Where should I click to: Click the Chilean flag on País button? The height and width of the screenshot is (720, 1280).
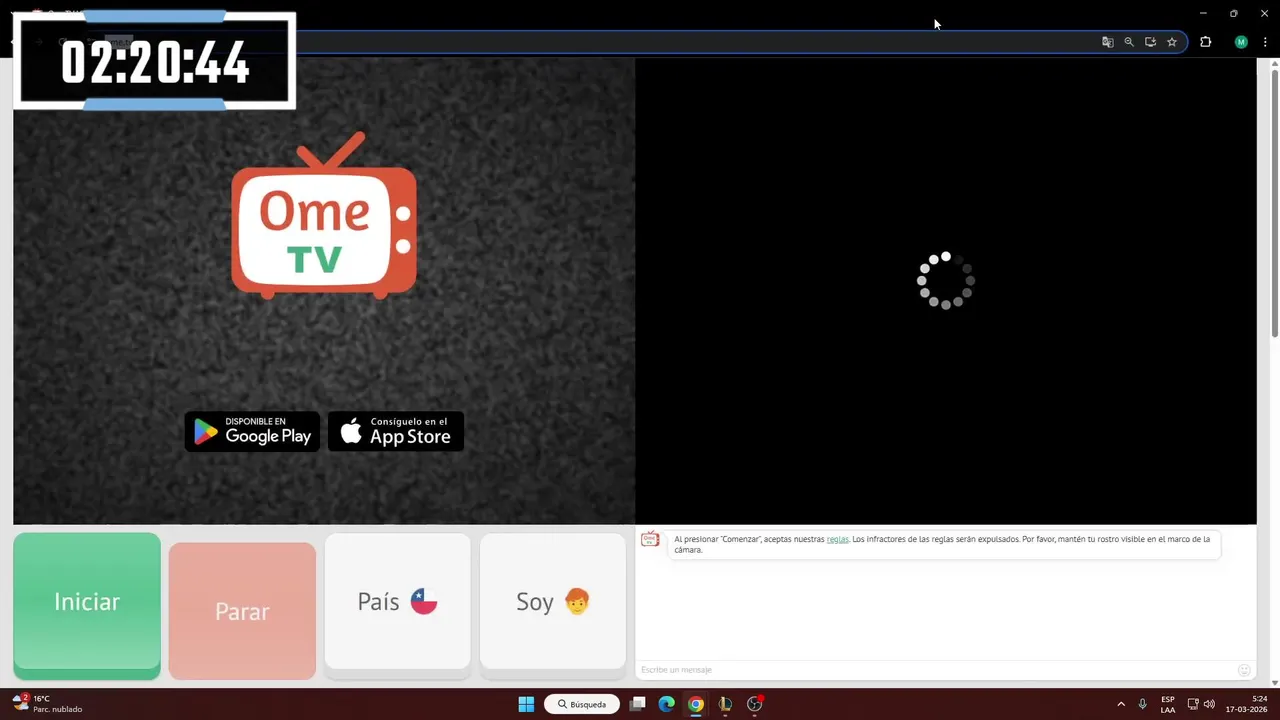click(x=424, y=601)
